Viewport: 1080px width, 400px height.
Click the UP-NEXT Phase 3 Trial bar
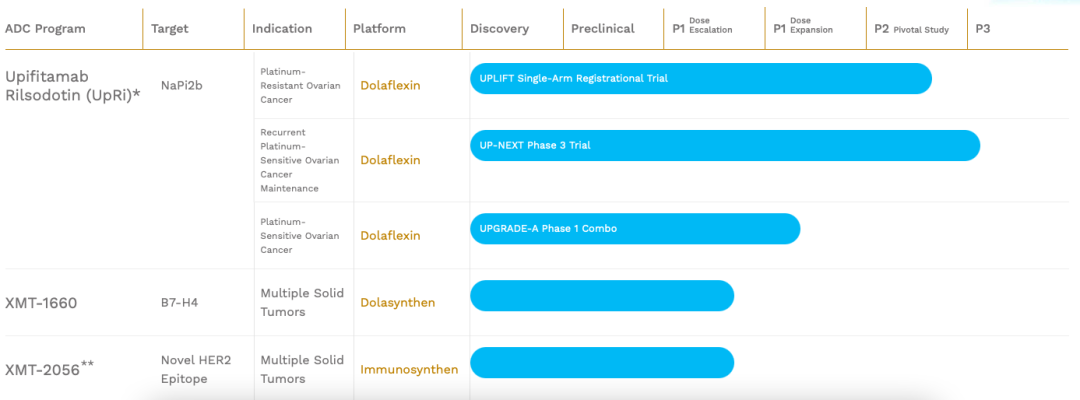(x=724, y=145)
